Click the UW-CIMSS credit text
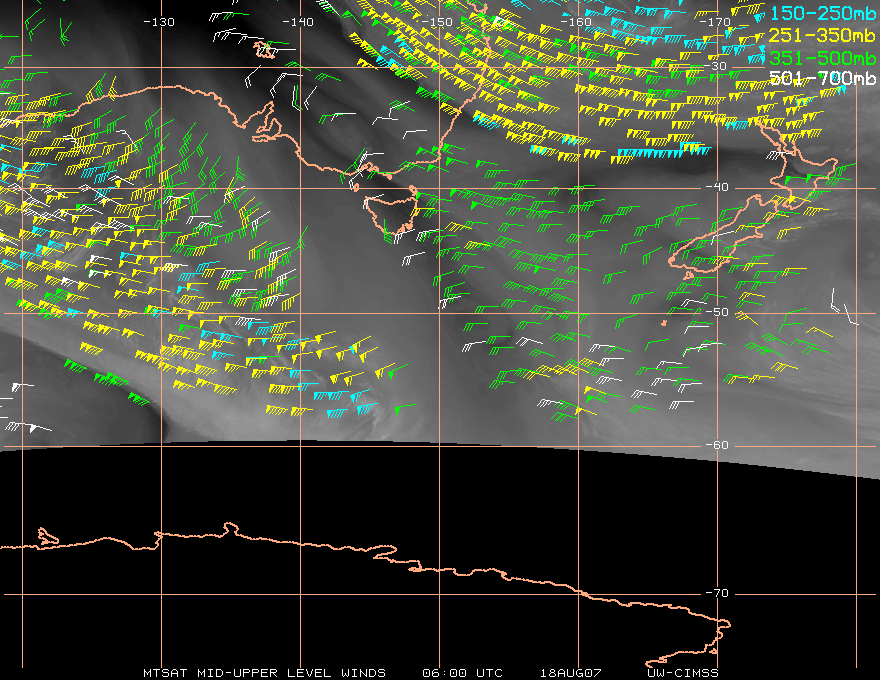Screen dimensions: 880x680 tap(682, 673)
